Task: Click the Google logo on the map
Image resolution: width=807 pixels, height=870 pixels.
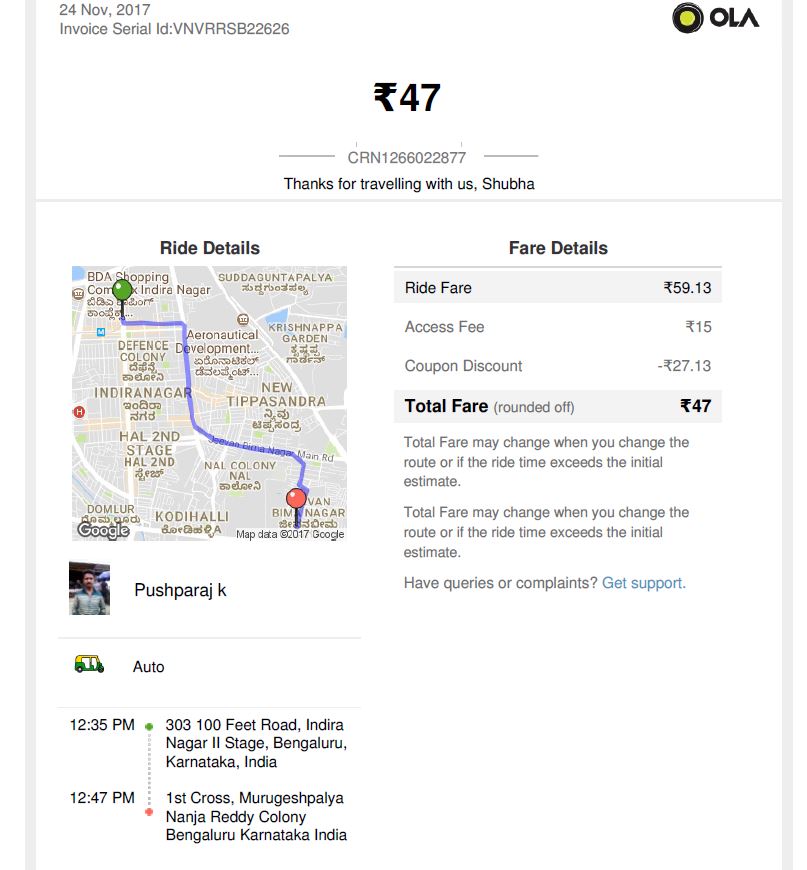Action: [x=103, y=530]
